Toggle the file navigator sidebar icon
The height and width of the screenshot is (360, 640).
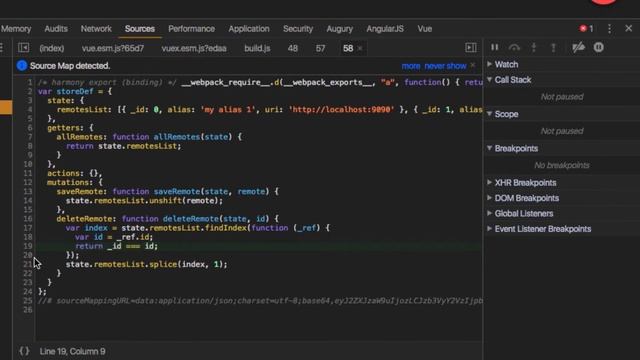click(24, 48)
